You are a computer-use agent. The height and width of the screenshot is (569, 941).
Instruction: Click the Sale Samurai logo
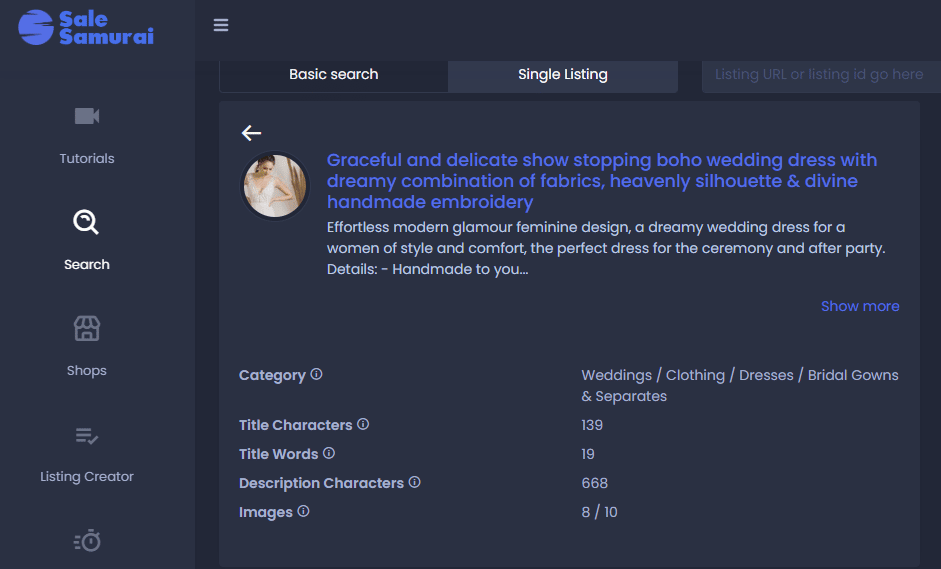[x=86, y=28]
